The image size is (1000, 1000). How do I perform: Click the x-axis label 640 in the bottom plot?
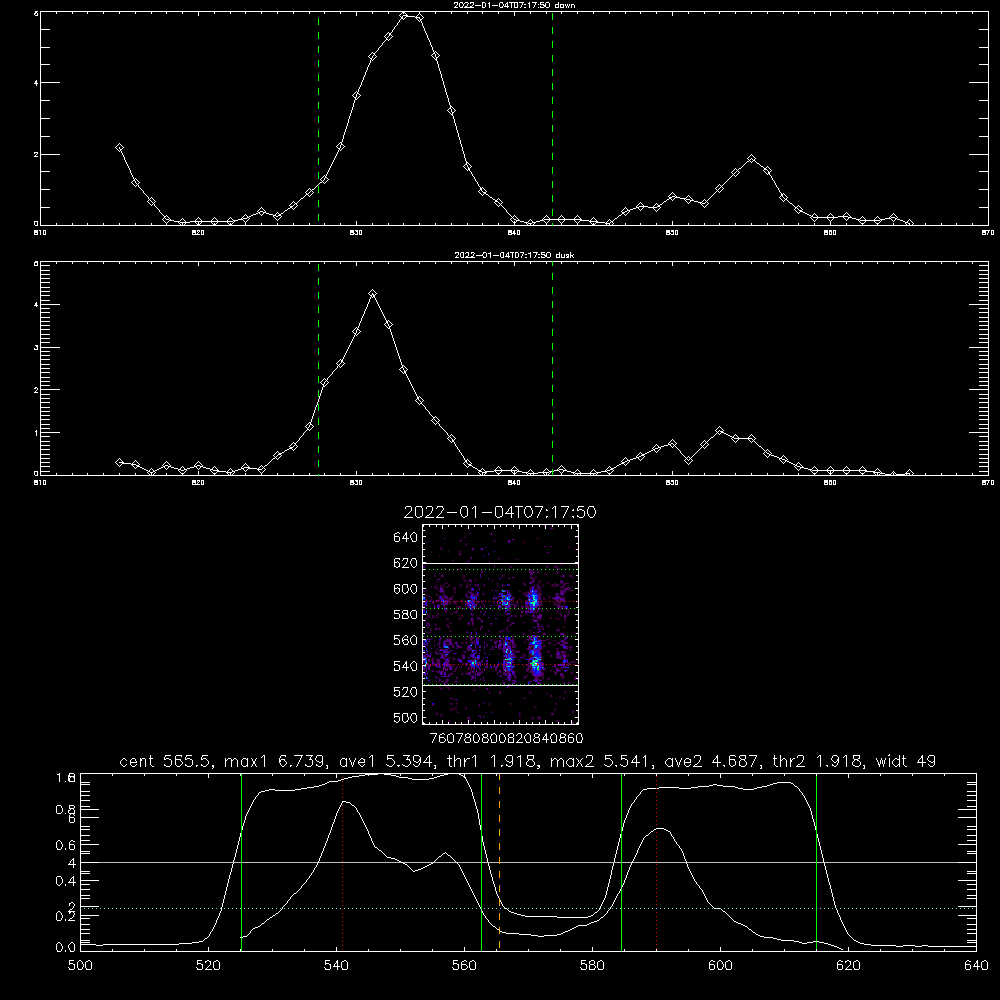pos(976,966)
